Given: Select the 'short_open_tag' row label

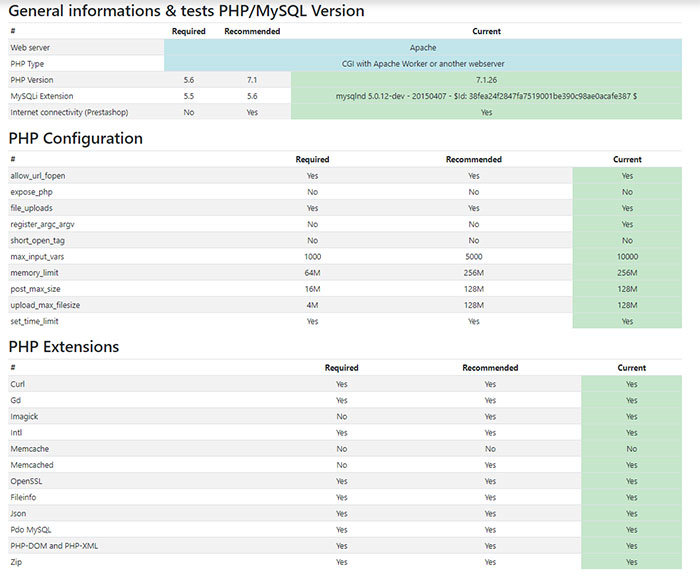Looking at the screenshot, I should point(38,240).
